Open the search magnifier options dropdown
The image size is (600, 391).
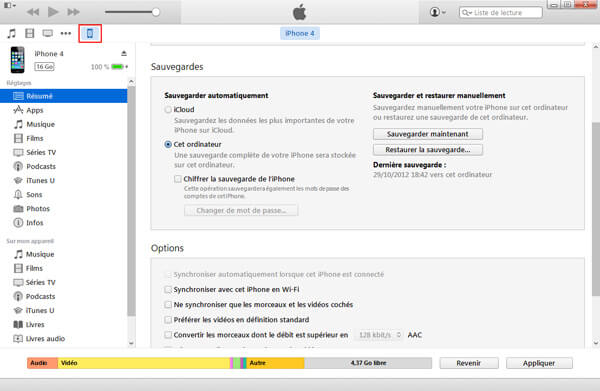coord(467,13)
